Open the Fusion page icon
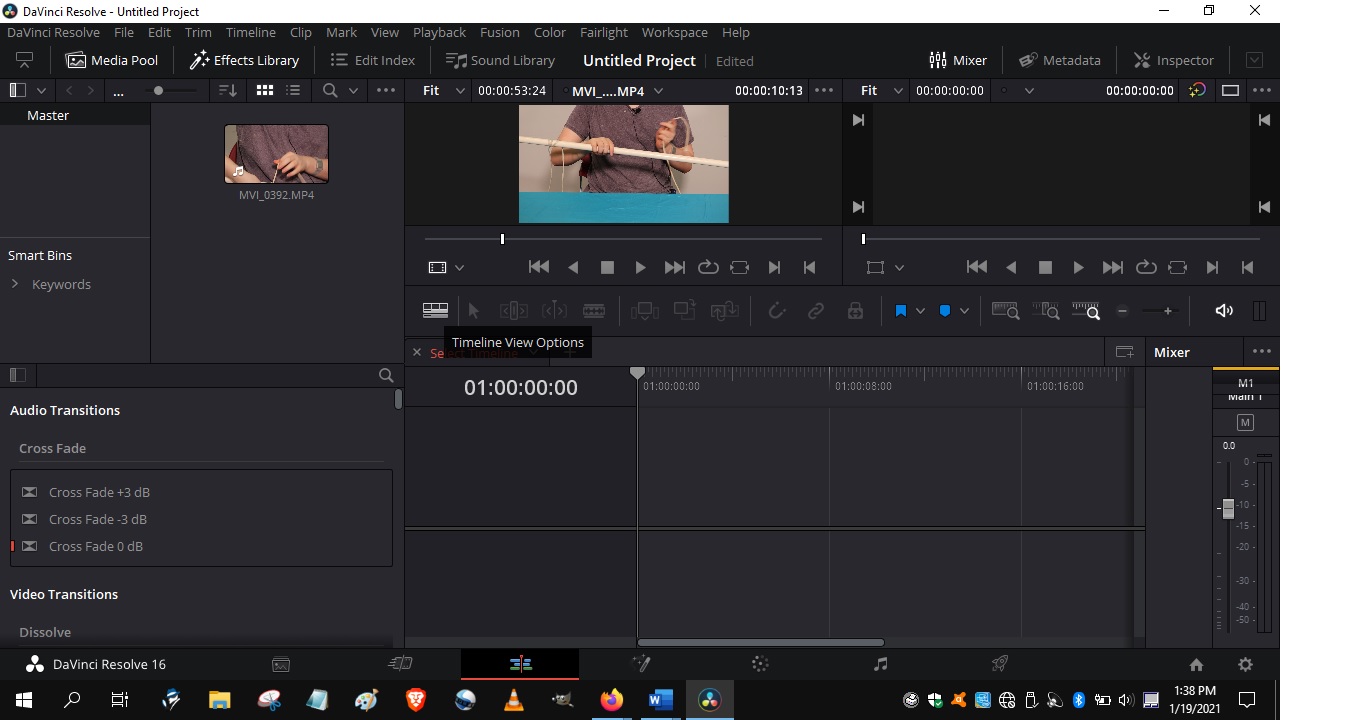 click(640, 664)
